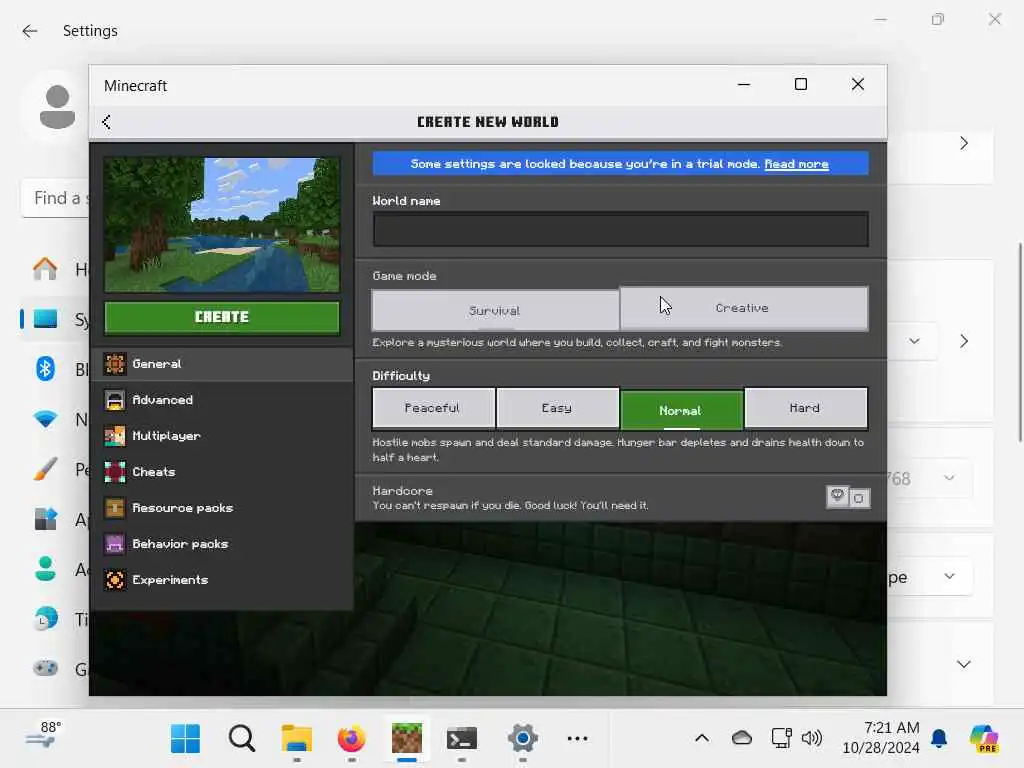Screen dimensions: 1024x768
Task: Click the Settings window back arrow
Action: (29, 31)
